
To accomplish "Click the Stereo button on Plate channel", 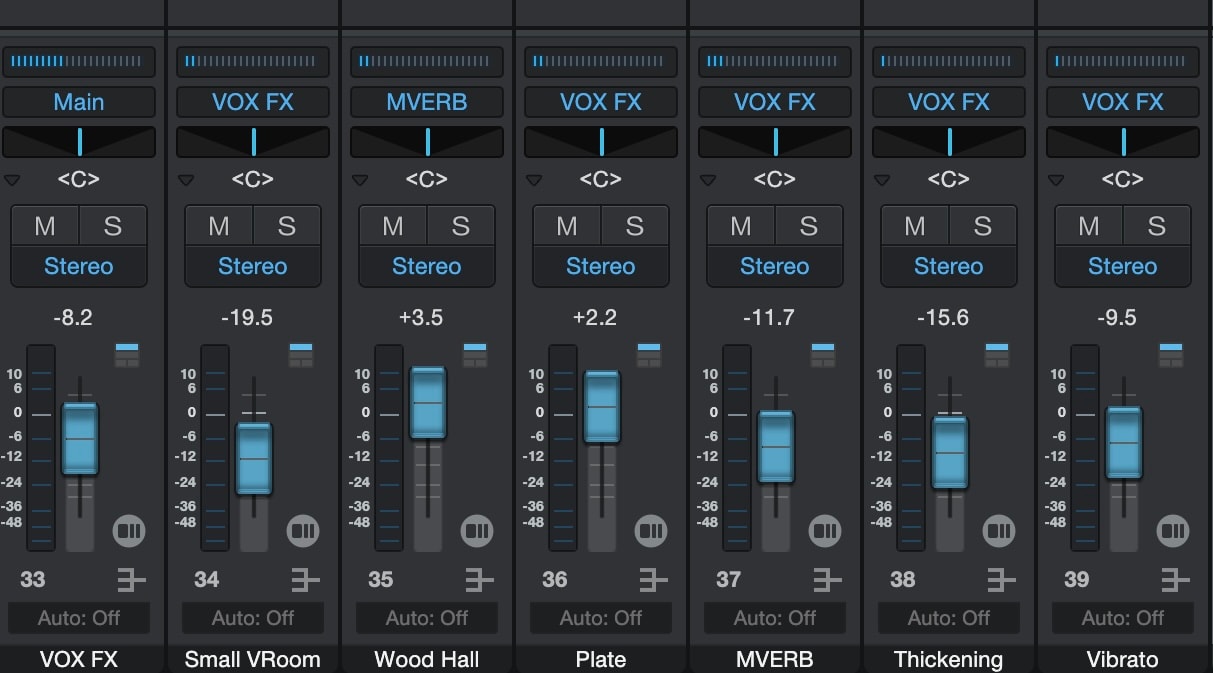I will pyautogui.click(x=601, y=267).
